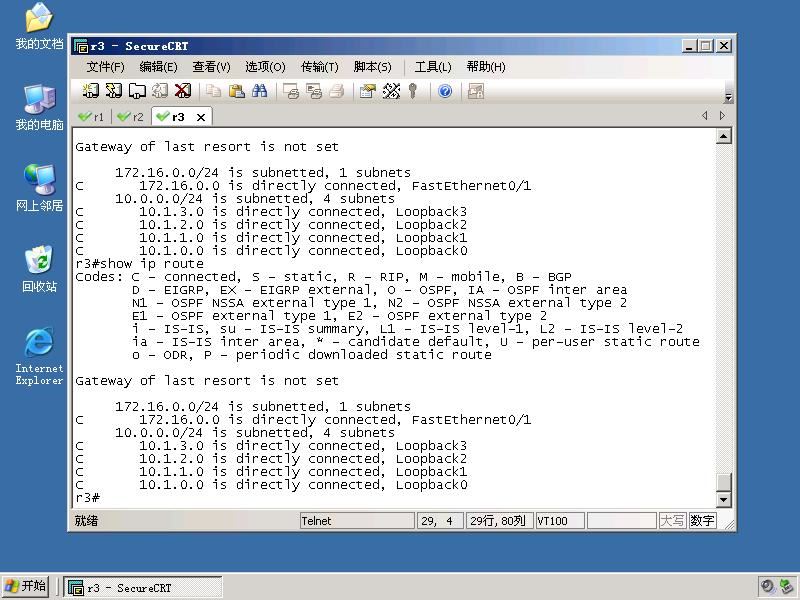Viewport: 800px width, 600px height.
Task: Click the 我的电脑 desktop icon
Action: coord(39,108)
